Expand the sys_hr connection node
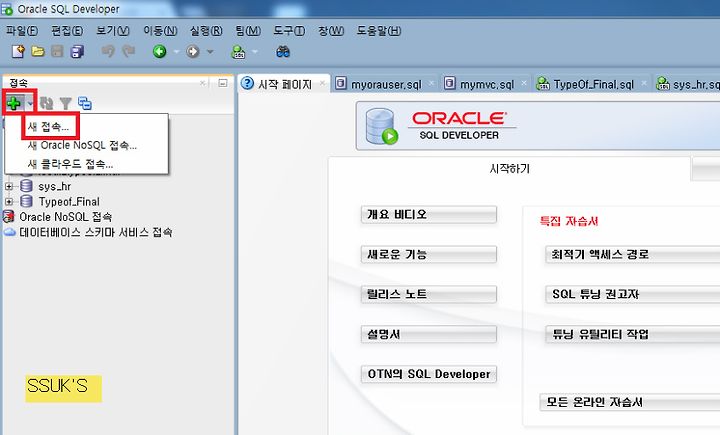Image resolution: width=720 pixels, height=435 pixels. click(9, 186)
